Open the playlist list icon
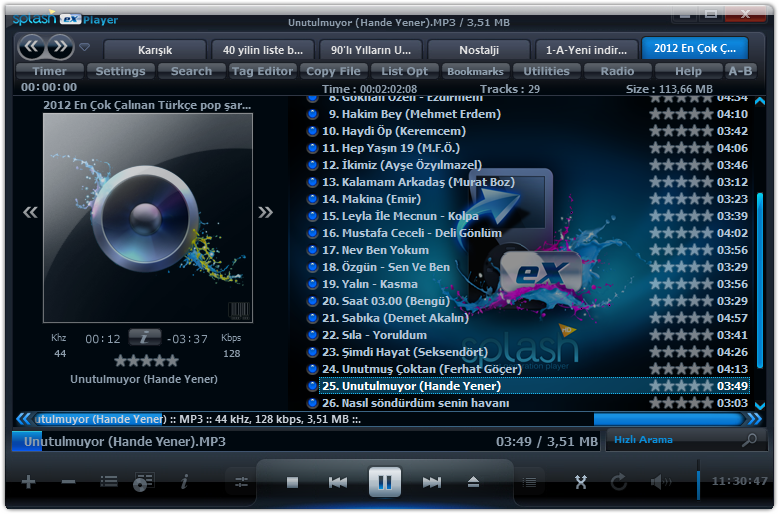779x514 pixels. click(109, 481)
